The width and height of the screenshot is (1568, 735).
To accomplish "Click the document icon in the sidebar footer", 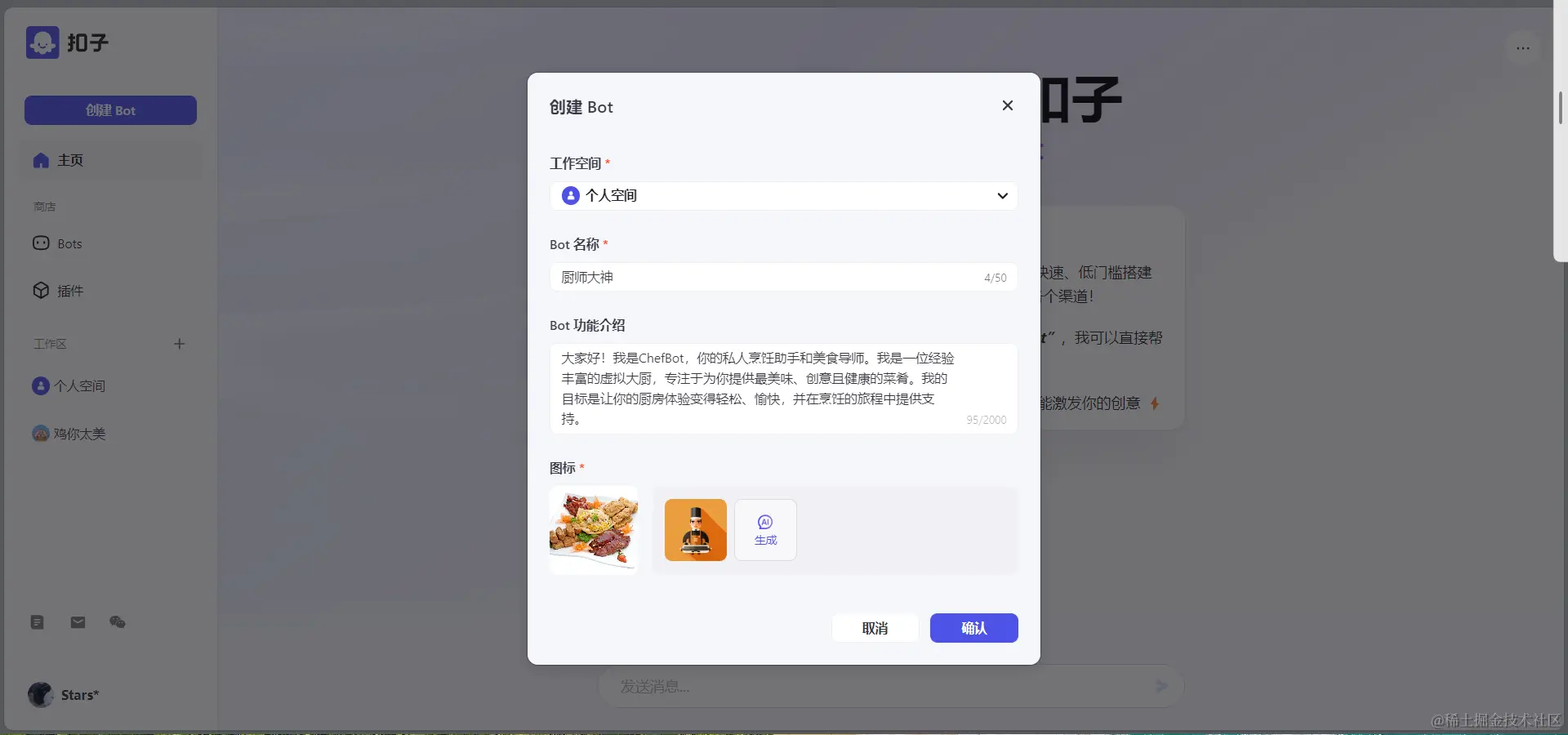I will (x=37, y=622).
